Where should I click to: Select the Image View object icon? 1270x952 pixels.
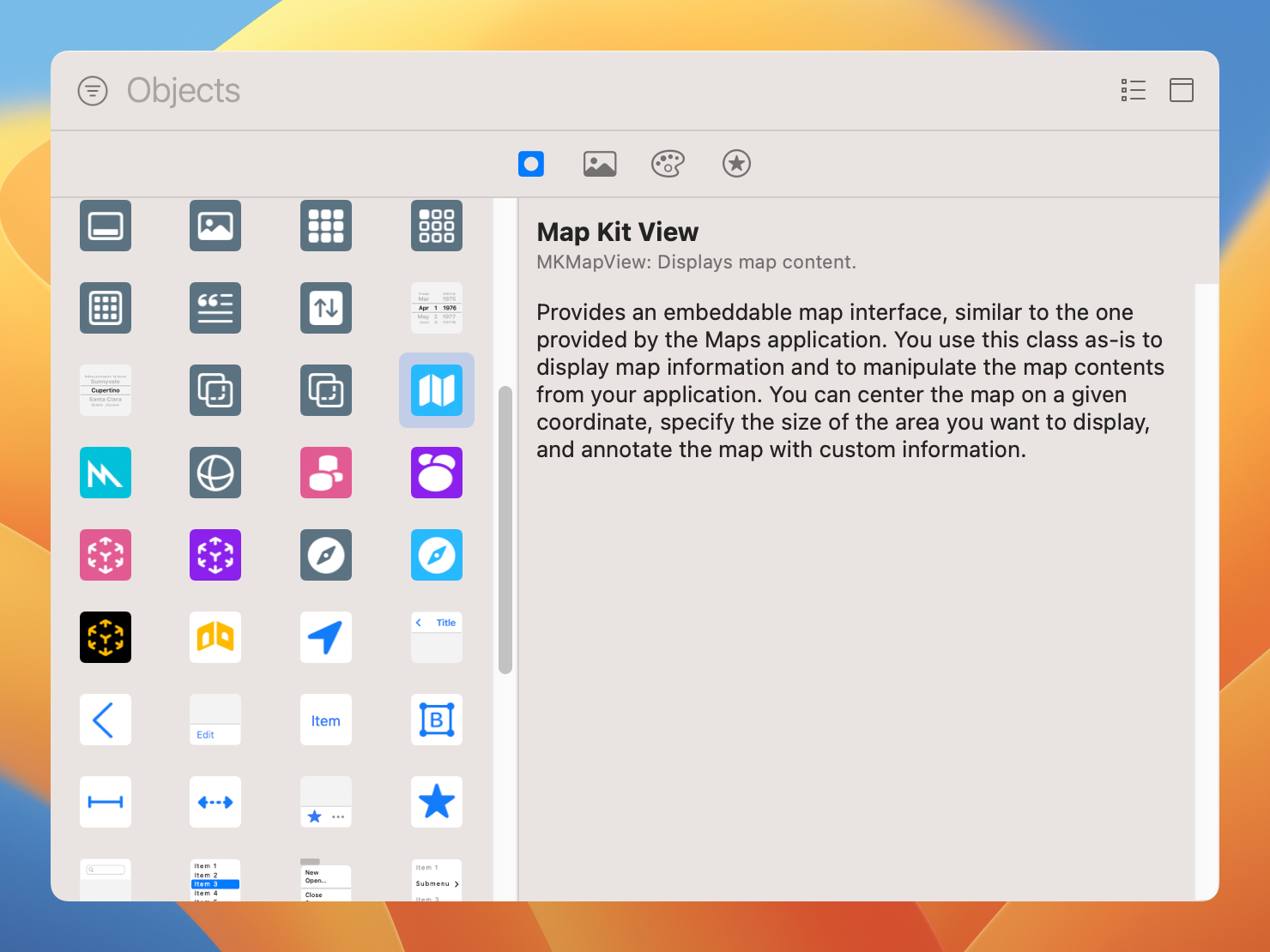[215, 226]
